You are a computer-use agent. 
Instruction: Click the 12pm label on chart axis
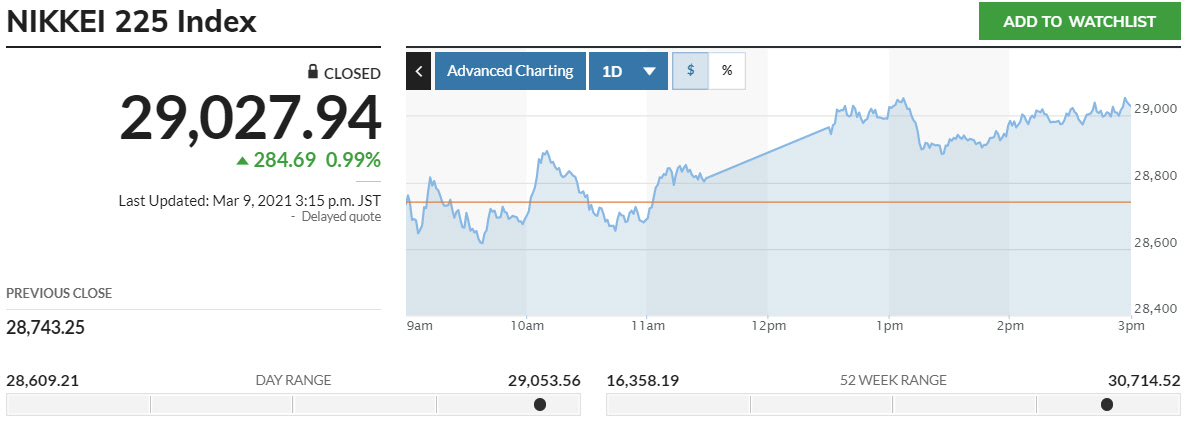point(767,326)
